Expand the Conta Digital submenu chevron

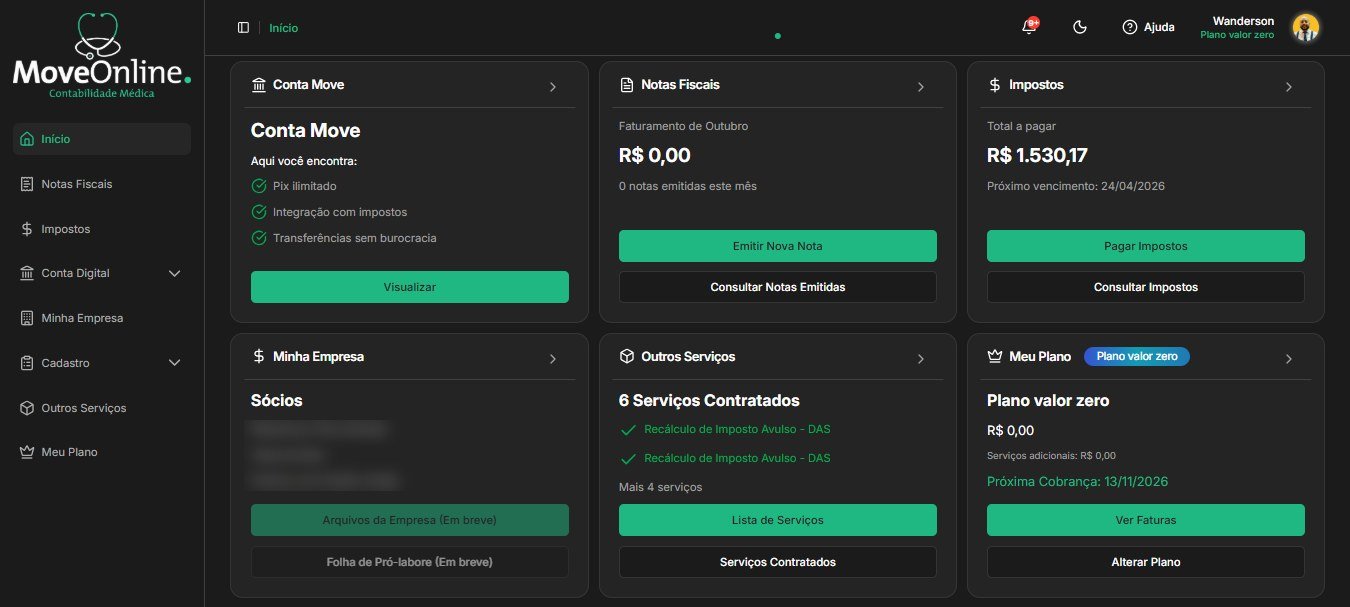pos(174,273)
